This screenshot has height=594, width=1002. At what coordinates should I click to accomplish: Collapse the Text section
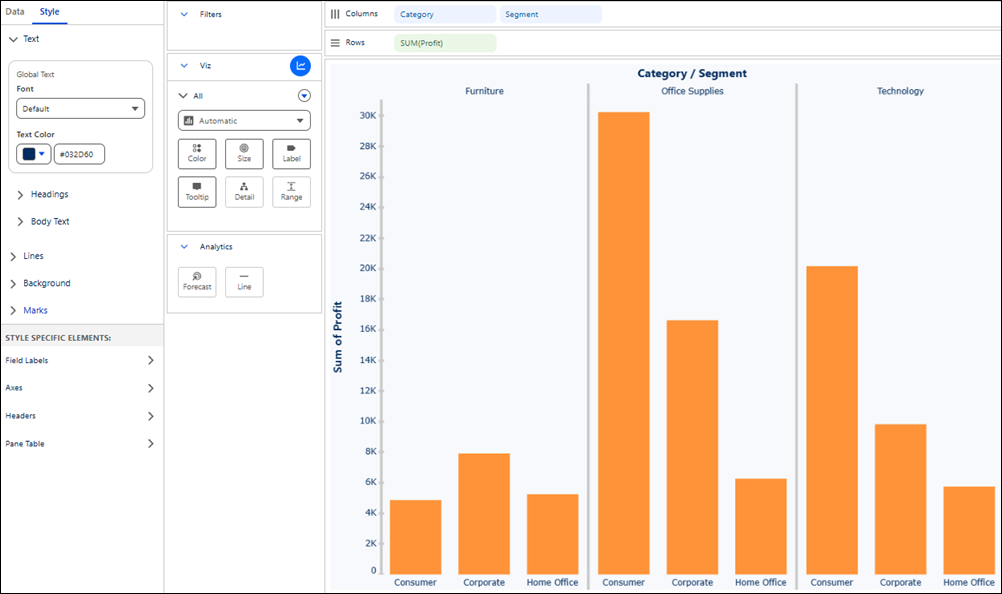13,39
